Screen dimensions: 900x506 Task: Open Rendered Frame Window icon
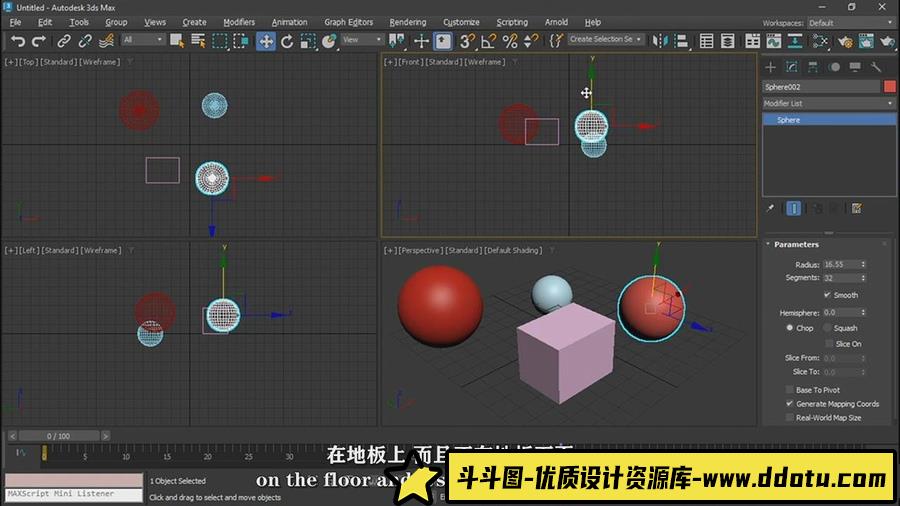tap(866, 41)
